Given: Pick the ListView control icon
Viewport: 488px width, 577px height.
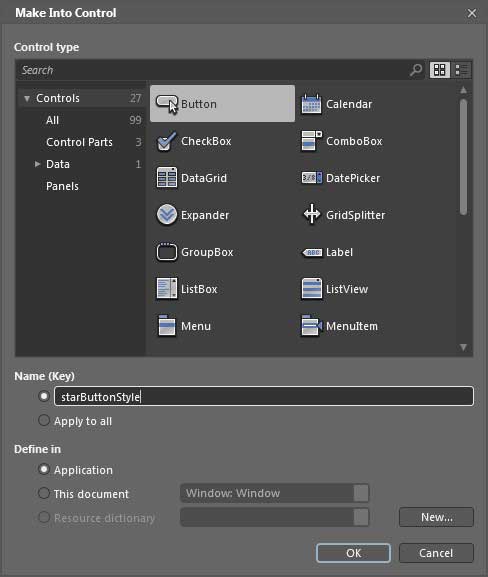Looking at the screenshot, I should 311,288.
